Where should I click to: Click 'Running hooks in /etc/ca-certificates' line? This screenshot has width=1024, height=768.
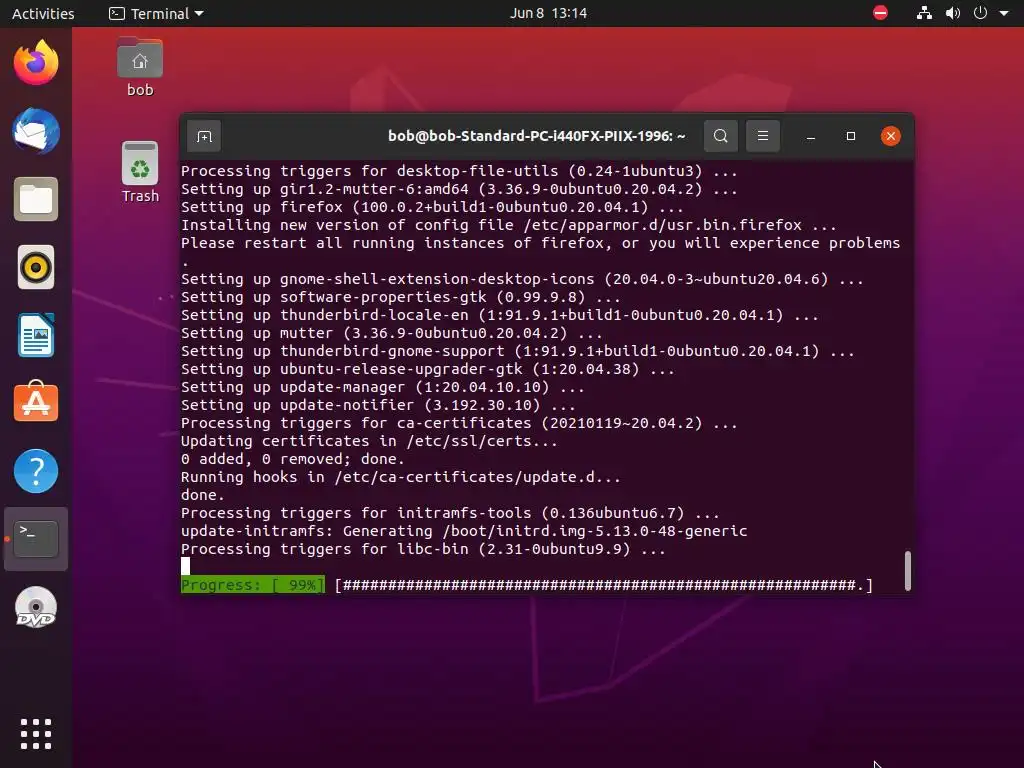click(x=401, y=477)
